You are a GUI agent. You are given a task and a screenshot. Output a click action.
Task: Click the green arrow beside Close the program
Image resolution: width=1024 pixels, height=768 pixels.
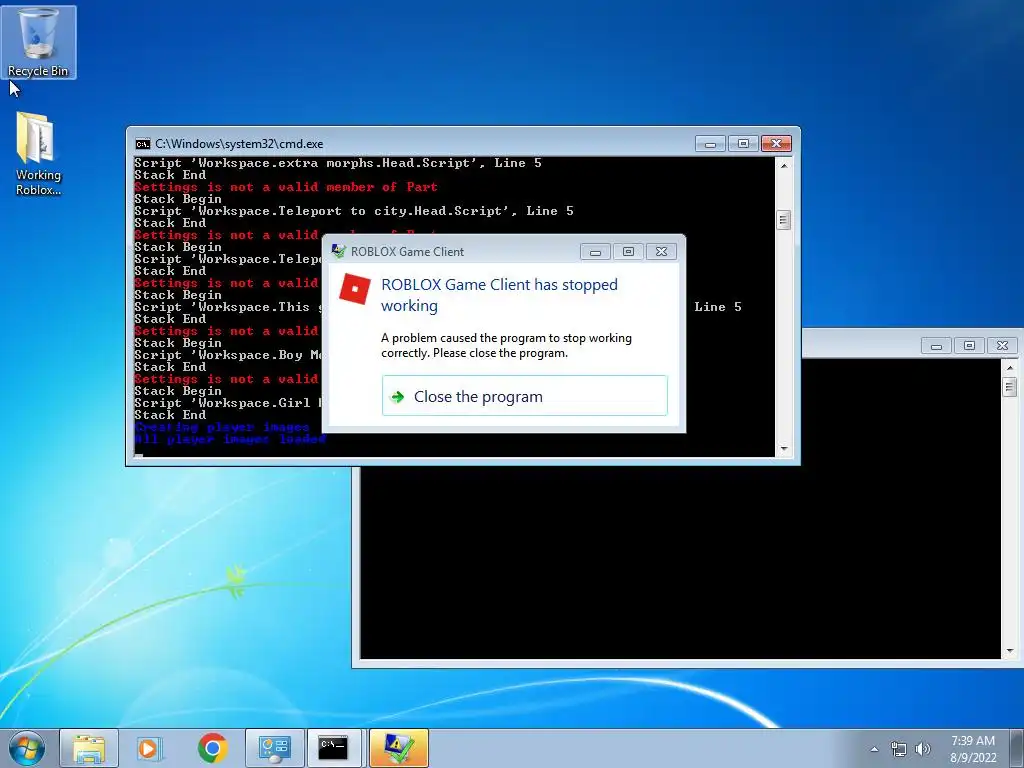(x=397, y=396)
